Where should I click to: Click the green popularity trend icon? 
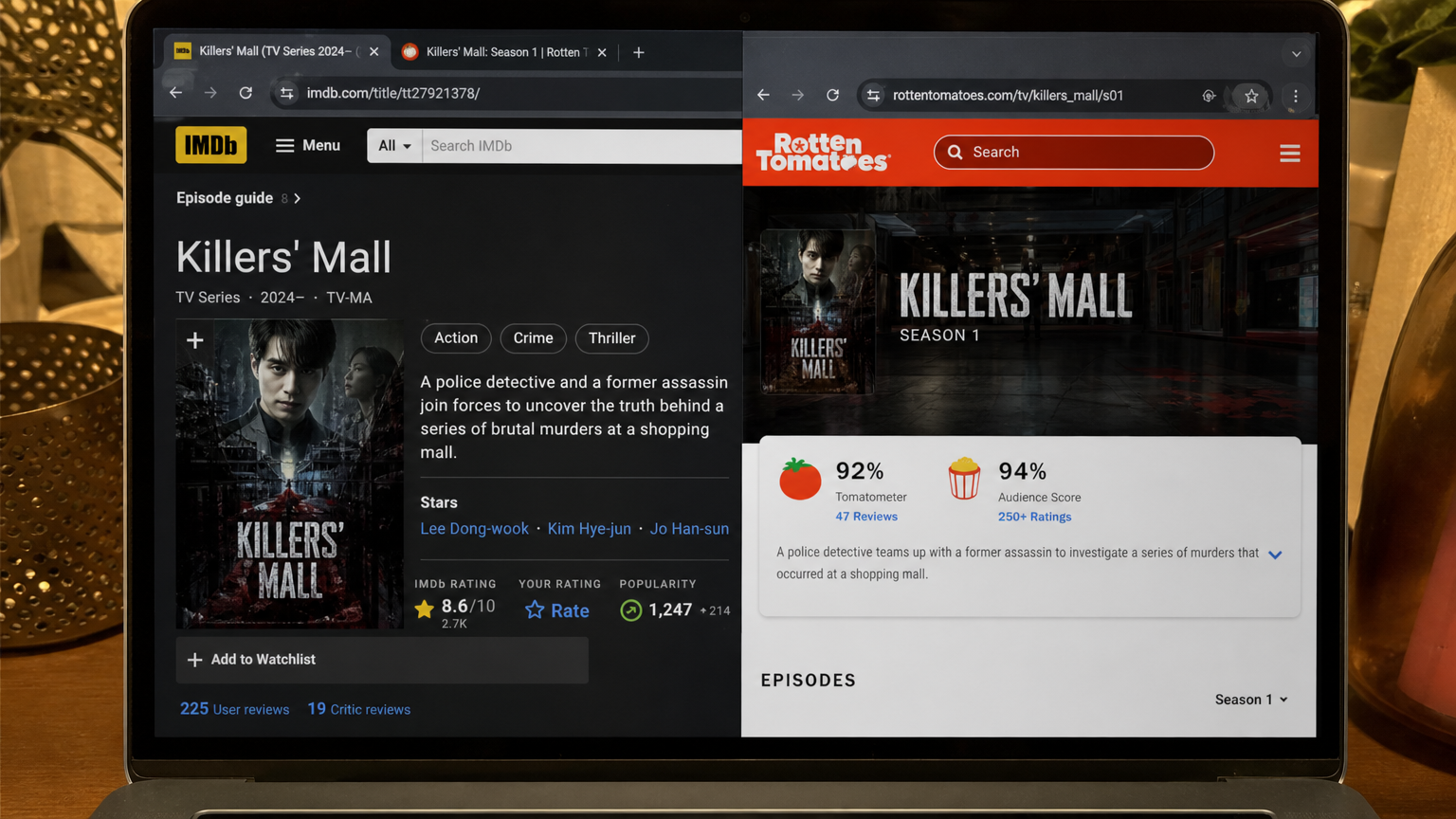click(x=630, y=610)
